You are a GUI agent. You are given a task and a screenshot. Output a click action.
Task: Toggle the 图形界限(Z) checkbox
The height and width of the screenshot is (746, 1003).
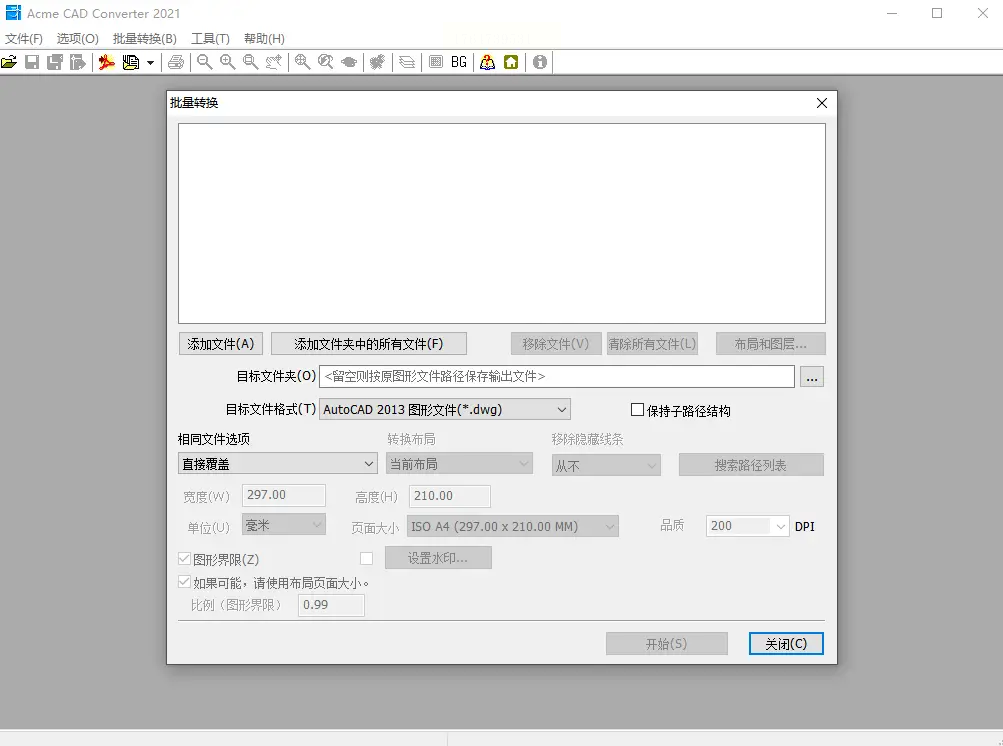184,559
